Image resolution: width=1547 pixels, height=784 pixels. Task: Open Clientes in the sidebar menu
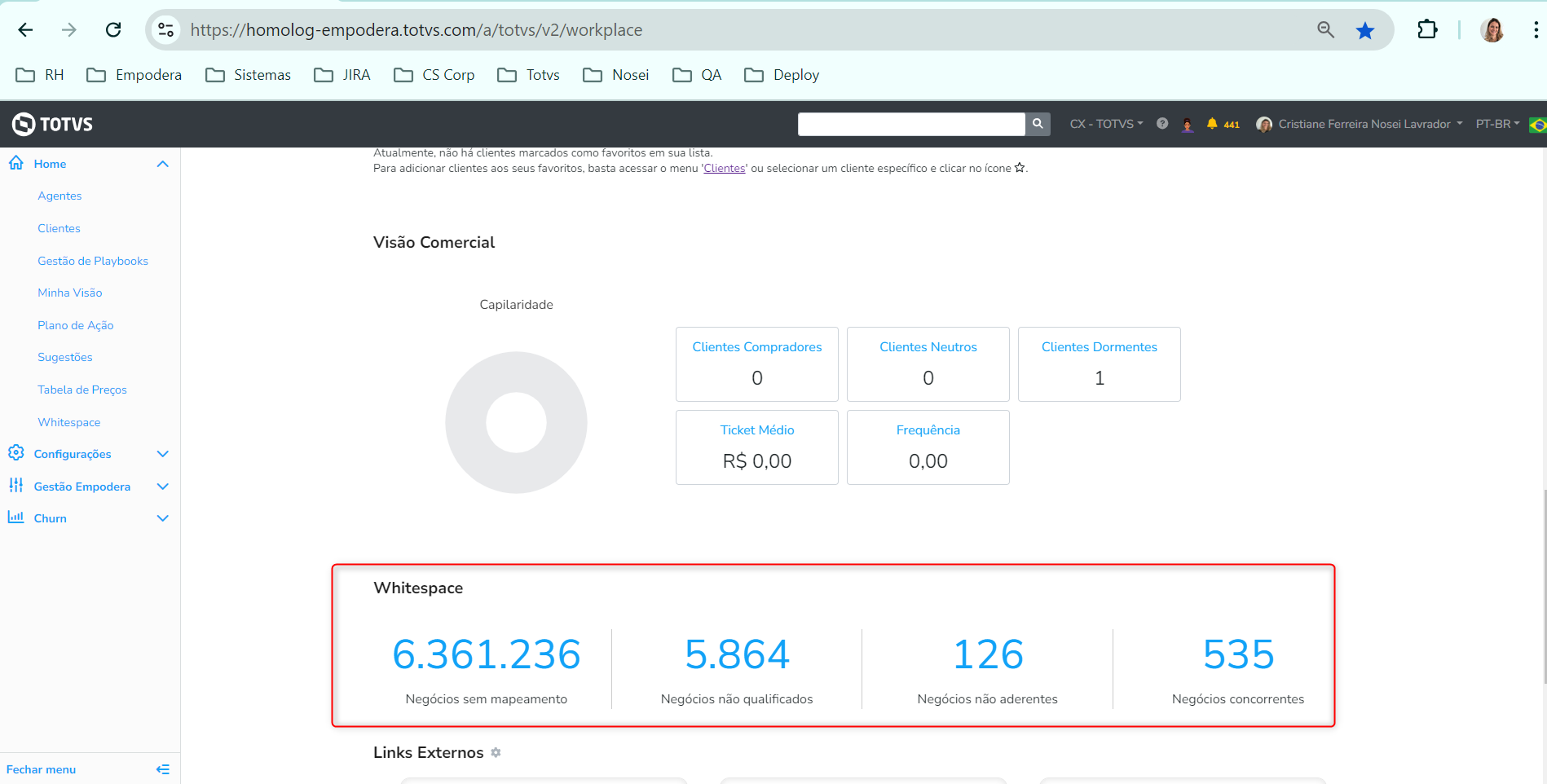coord(59,228)
